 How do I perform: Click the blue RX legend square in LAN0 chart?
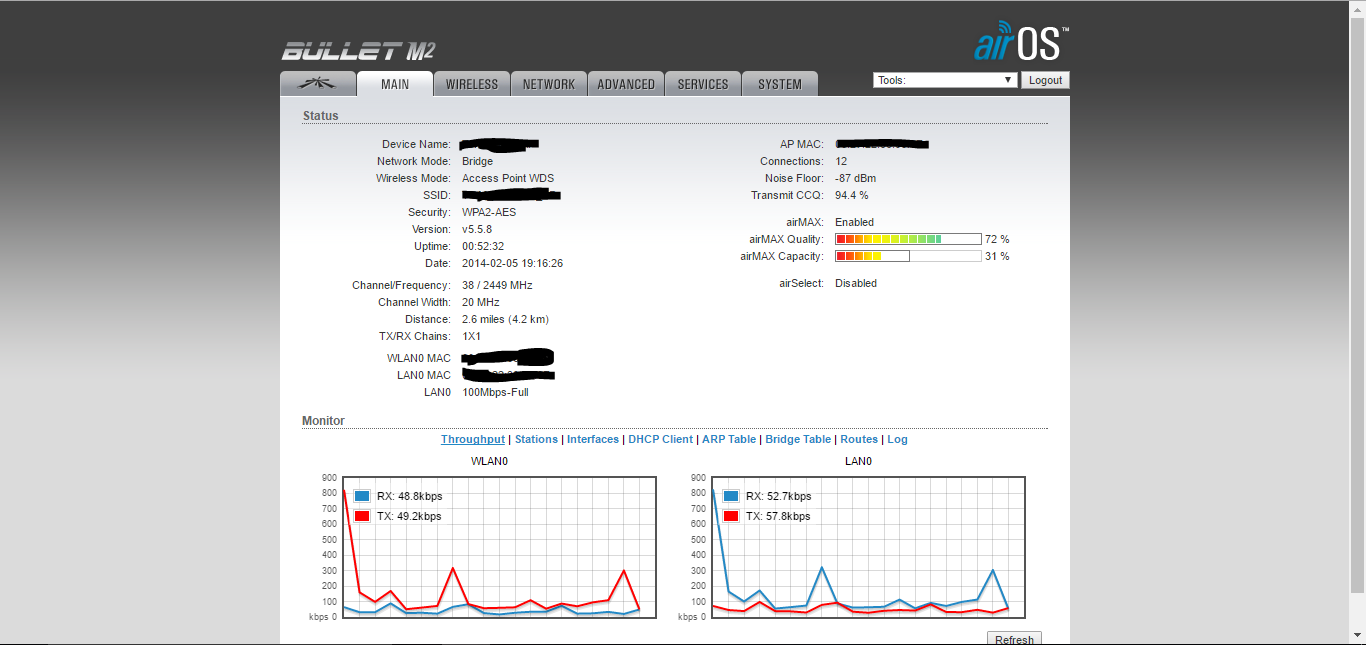(x=731, y=496)
